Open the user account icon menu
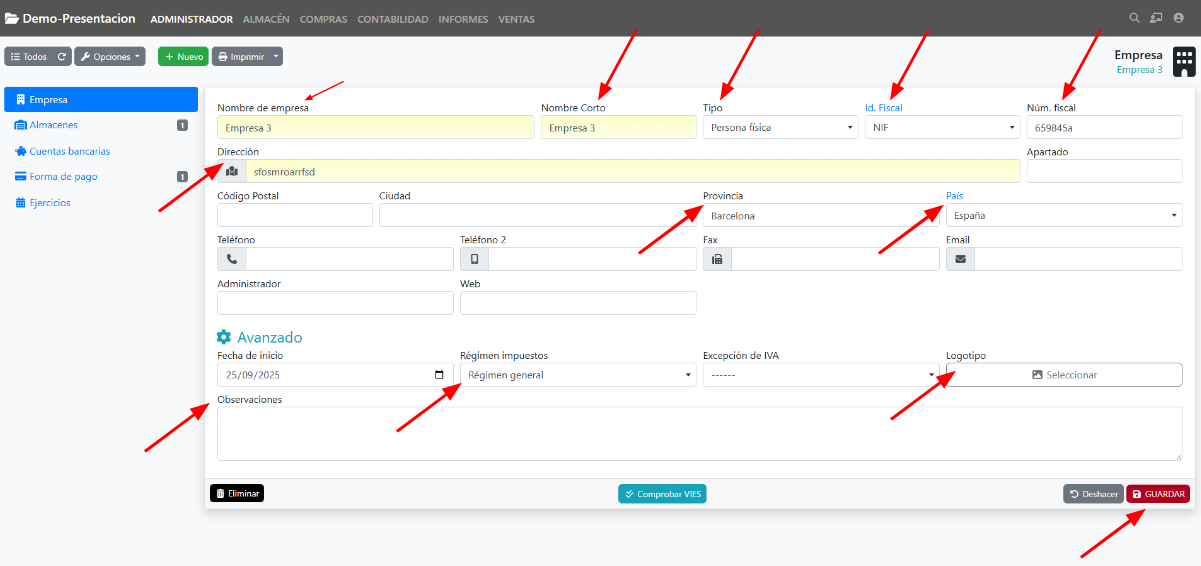1201x566 pixels. tap(1178, 18)
